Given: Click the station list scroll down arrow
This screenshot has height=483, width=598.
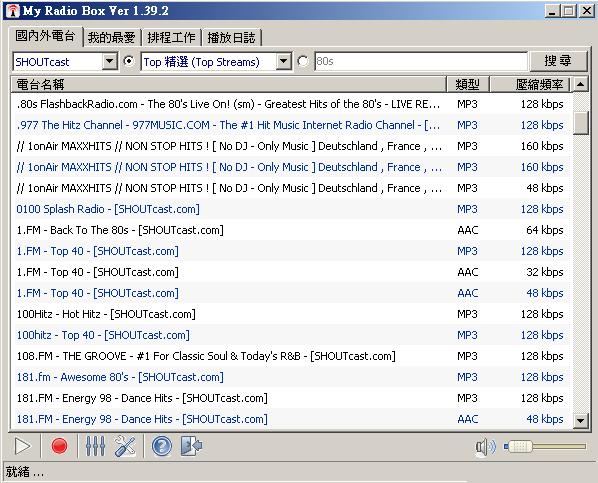Looking at the screenshot, I should click(580, 421).
